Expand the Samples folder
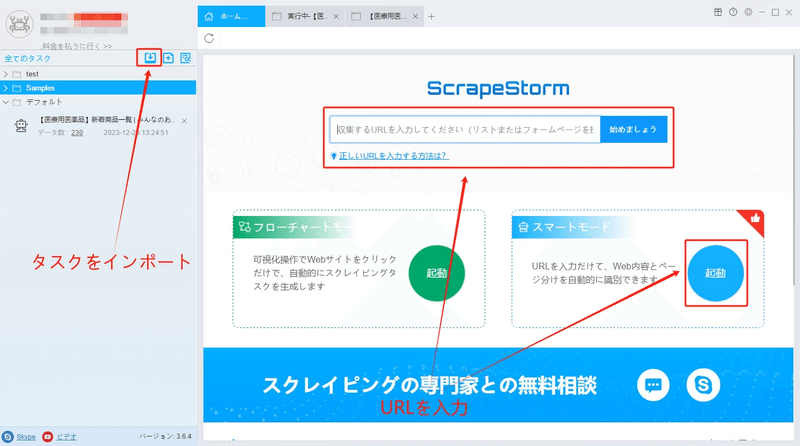Viewport: 800px width, 446px height. tap(6, 88)
